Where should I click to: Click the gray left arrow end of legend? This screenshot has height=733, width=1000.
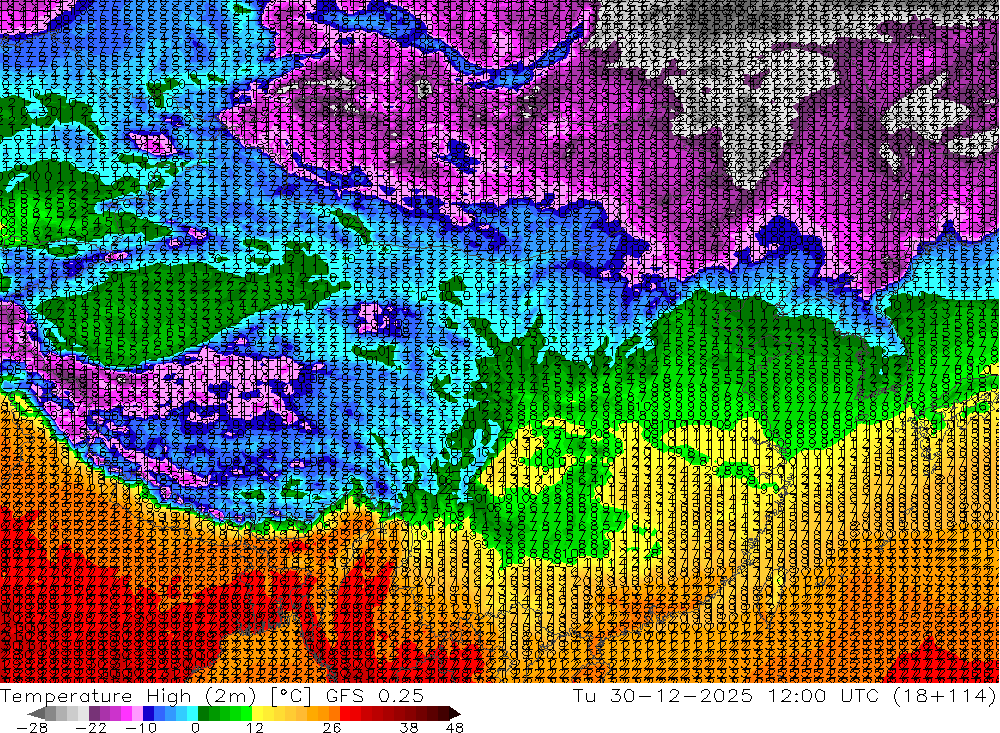[36, 713]
